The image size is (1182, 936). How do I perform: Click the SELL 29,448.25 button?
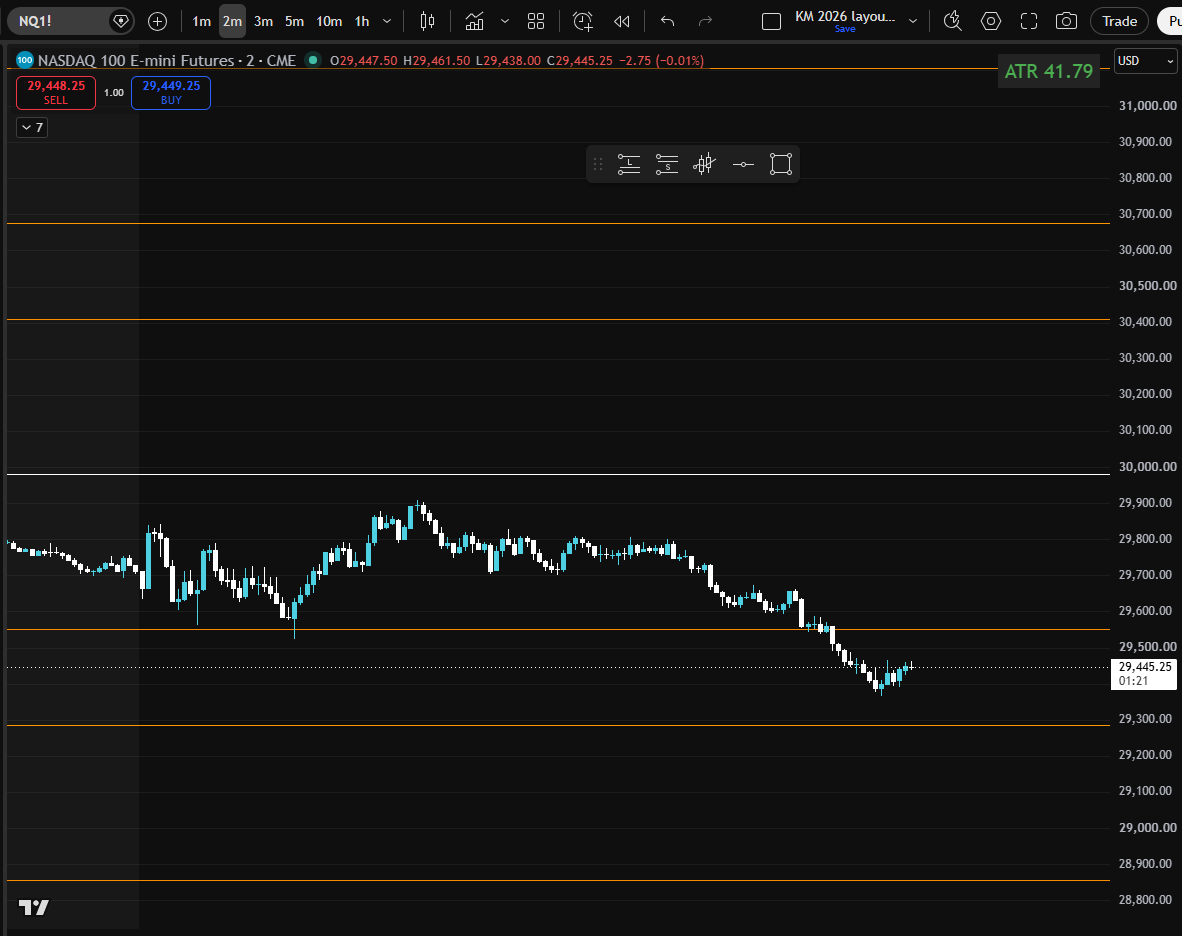(56, 93)
